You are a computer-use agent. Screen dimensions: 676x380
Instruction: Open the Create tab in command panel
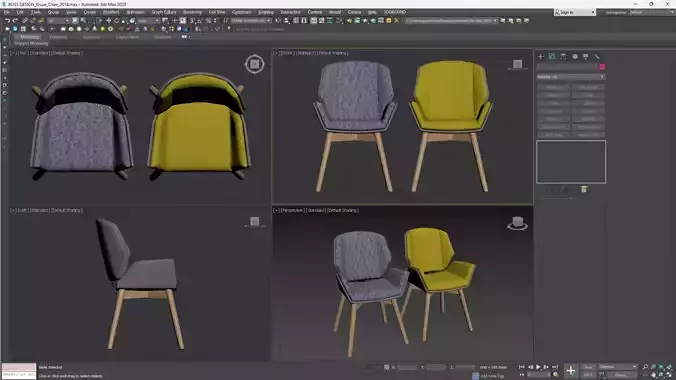click(x=541, y=57)
